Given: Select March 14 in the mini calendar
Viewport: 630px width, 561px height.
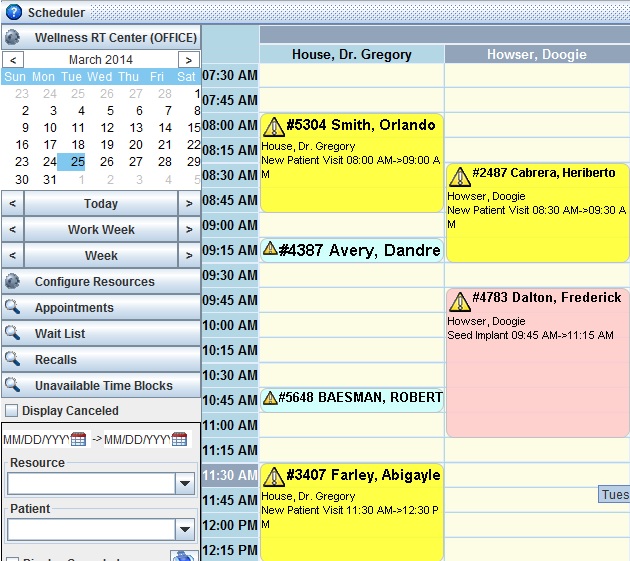Looking at the screenshot, I should tap(165, 128).
